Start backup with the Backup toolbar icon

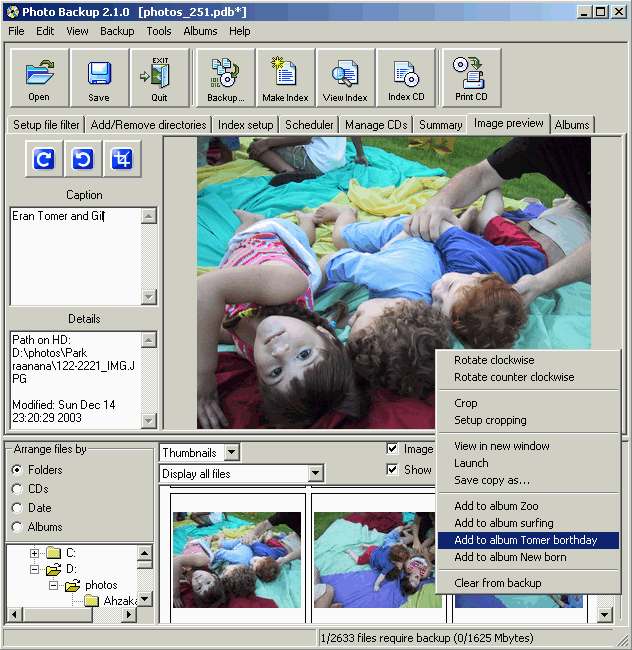[x=224, y=78]
